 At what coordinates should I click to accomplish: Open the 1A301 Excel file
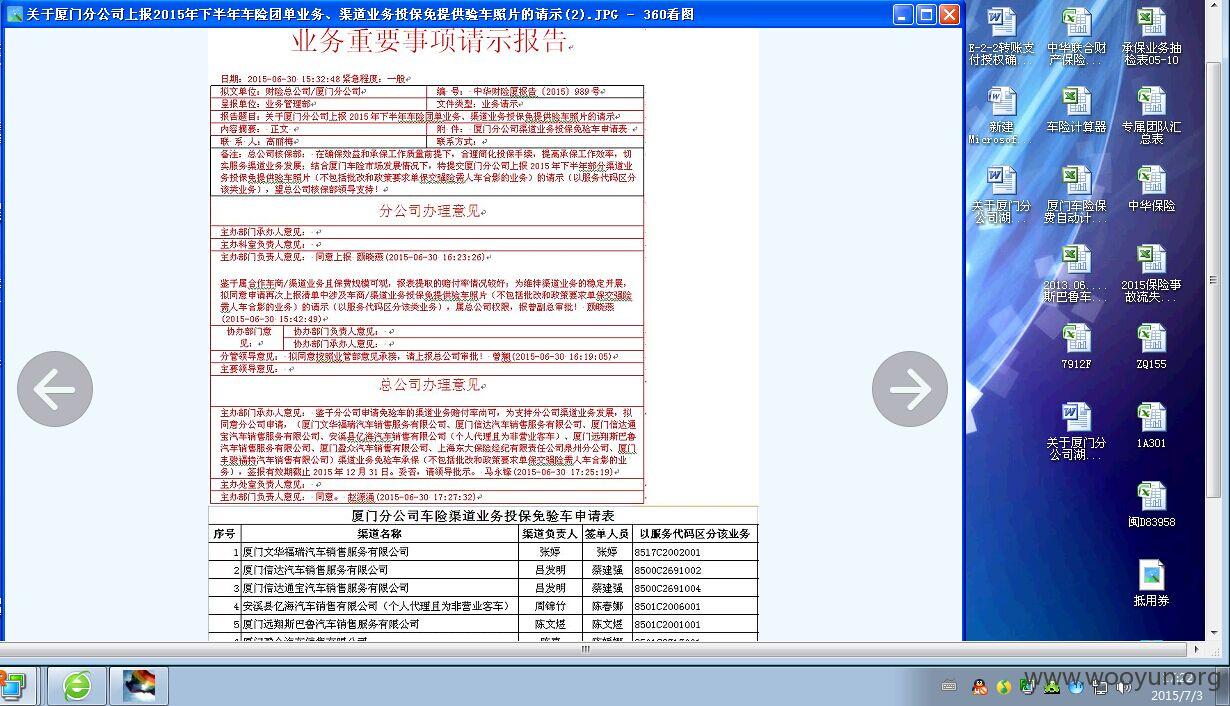point(1151,426)
